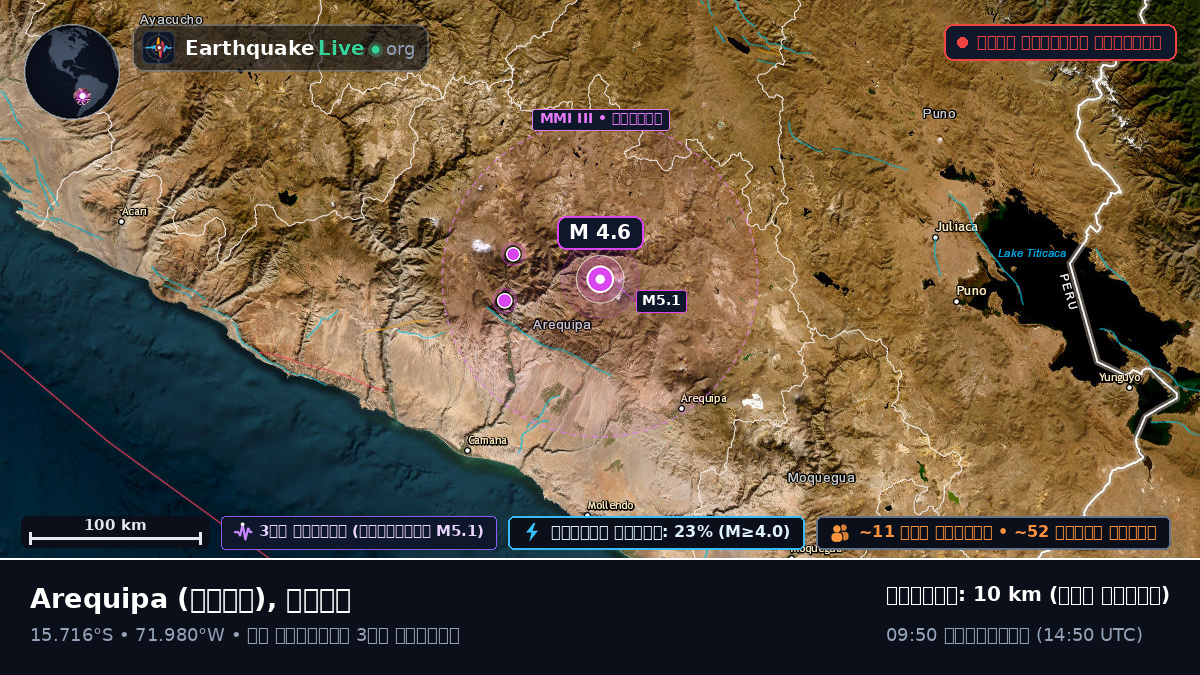This screenshot has width=1200, height=675.
Task: Select the Camana city marker
Action: coord(467,450)
